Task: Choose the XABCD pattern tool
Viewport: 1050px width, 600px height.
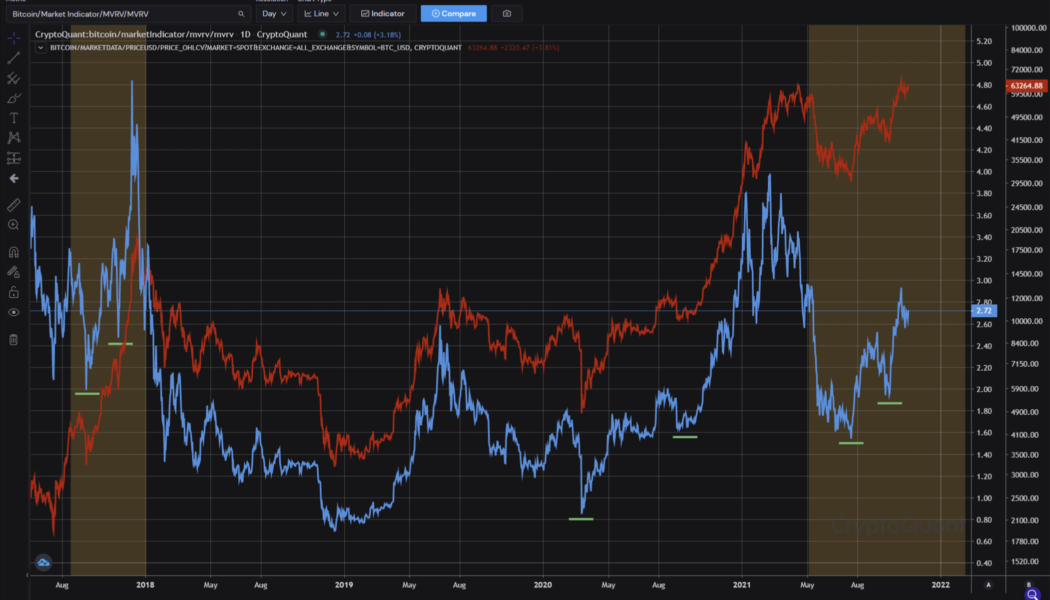Action: tap(13, 137)
